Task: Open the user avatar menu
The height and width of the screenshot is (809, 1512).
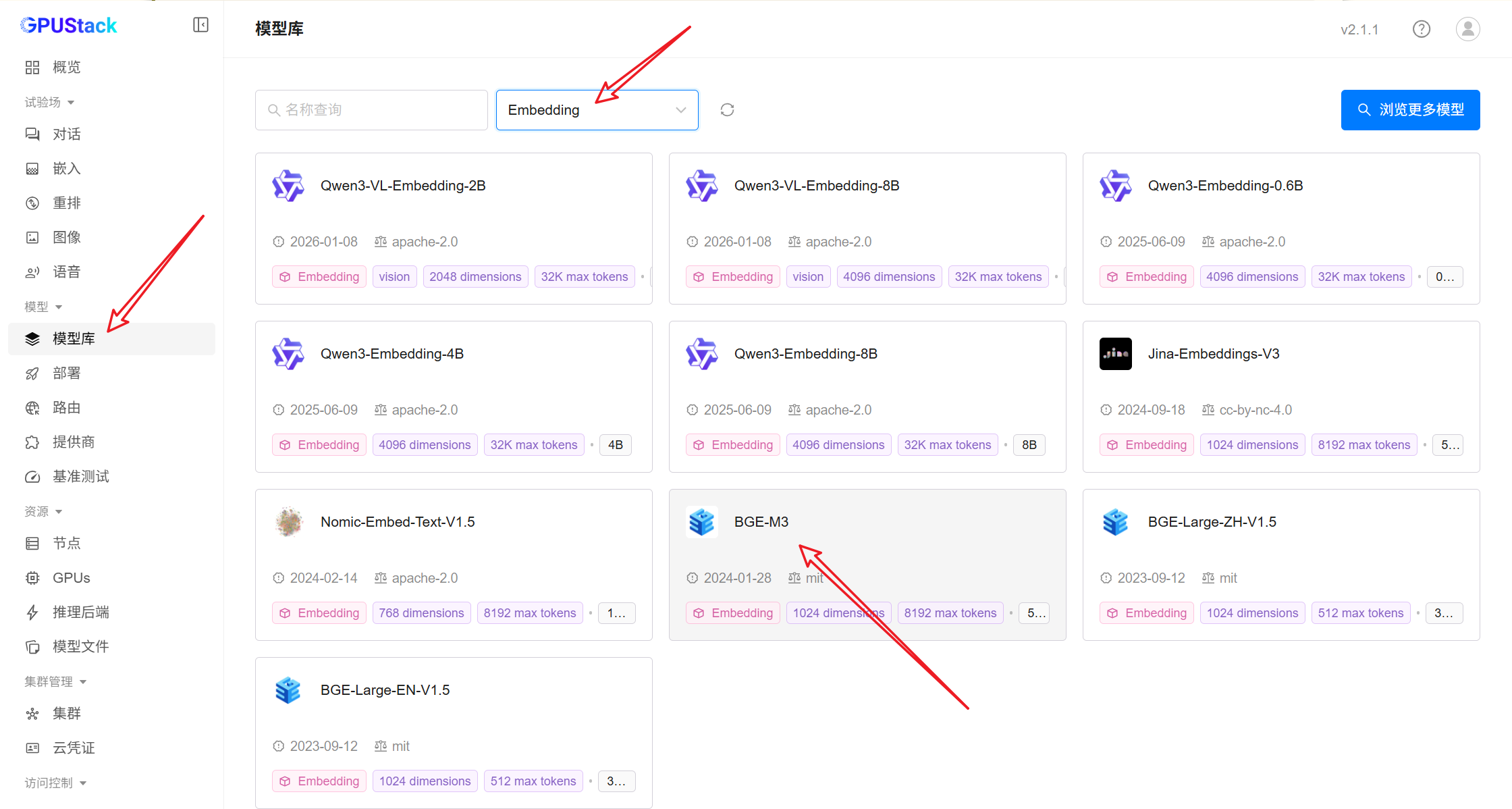Action: (x=1467, y=29)
